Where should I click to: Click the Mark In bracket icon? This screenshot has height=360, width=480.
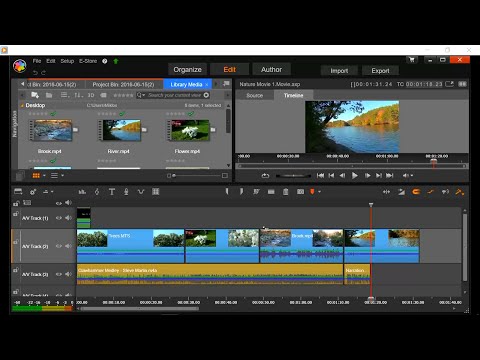(227, 191)
